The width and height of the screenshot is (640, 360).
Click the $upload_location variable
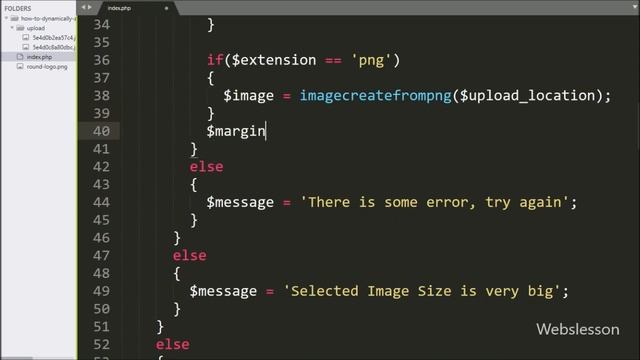(528, 96)
